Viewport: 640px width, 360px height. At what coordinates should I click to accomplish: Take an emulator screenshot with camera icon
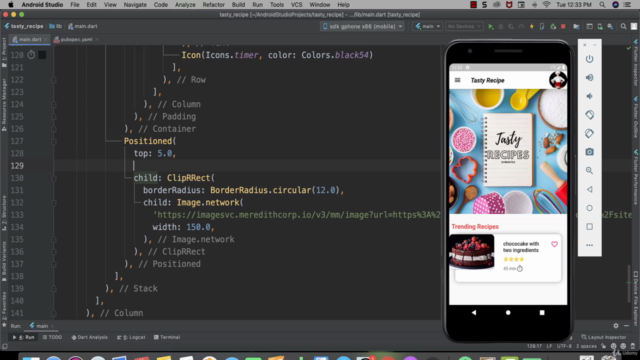pos(589,152)
